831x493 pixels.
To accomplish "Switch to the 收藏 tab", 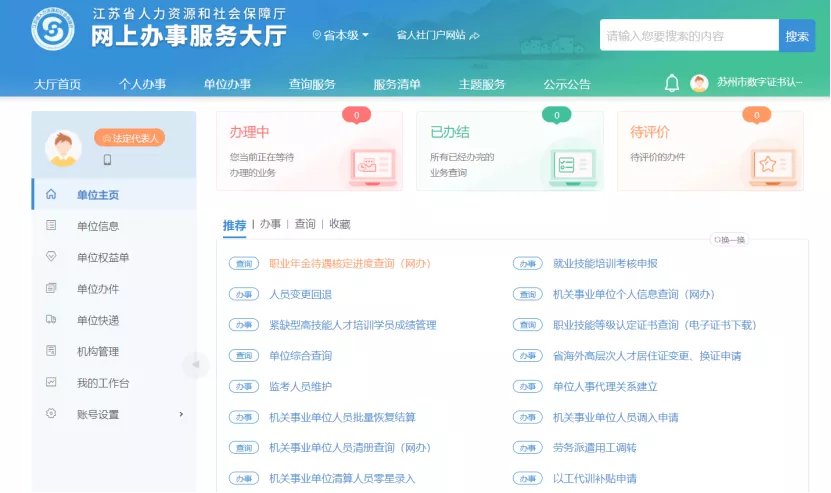I will pos(340,225).
